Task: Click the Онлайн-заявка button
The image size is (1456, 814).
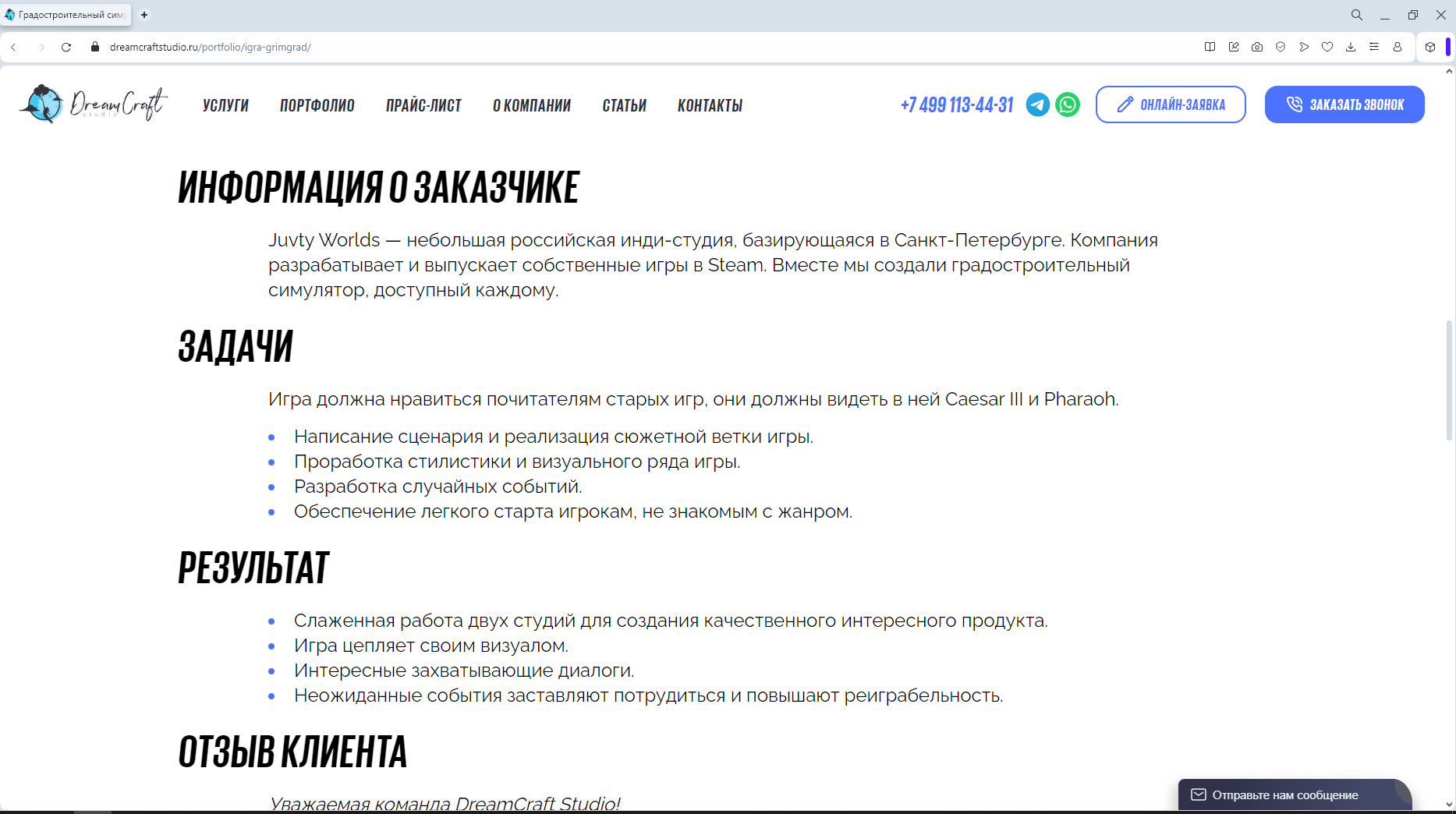Action: tap(1171, 104)
